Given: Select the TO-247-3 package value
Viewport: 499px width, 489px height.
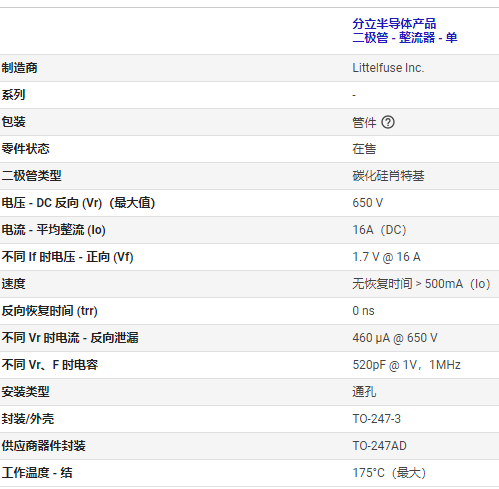Looking at the screenshot, I should click(x=376, y=419).
